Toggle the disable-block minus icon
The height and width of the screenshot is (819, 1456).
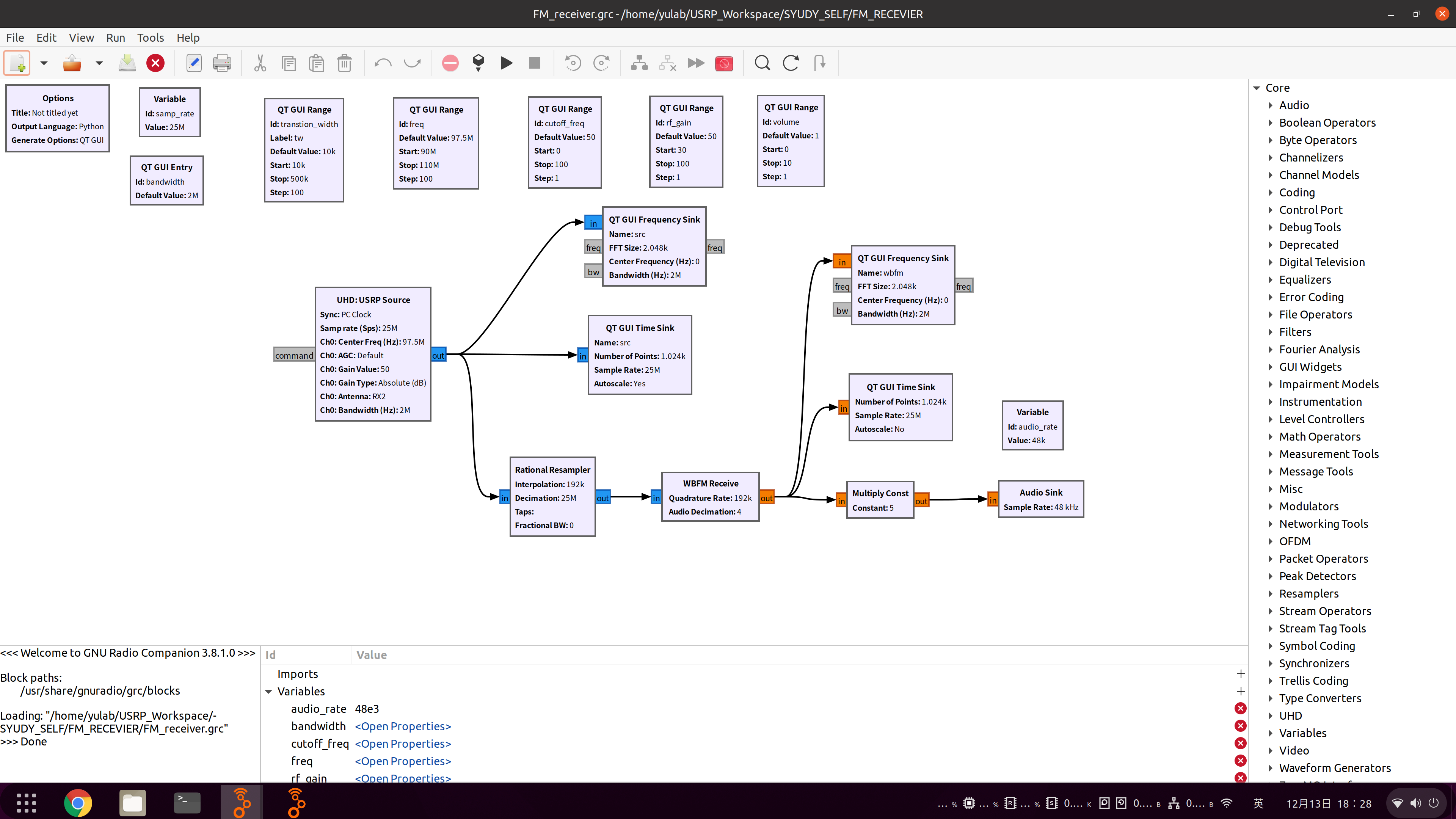(x=450, y=63)
